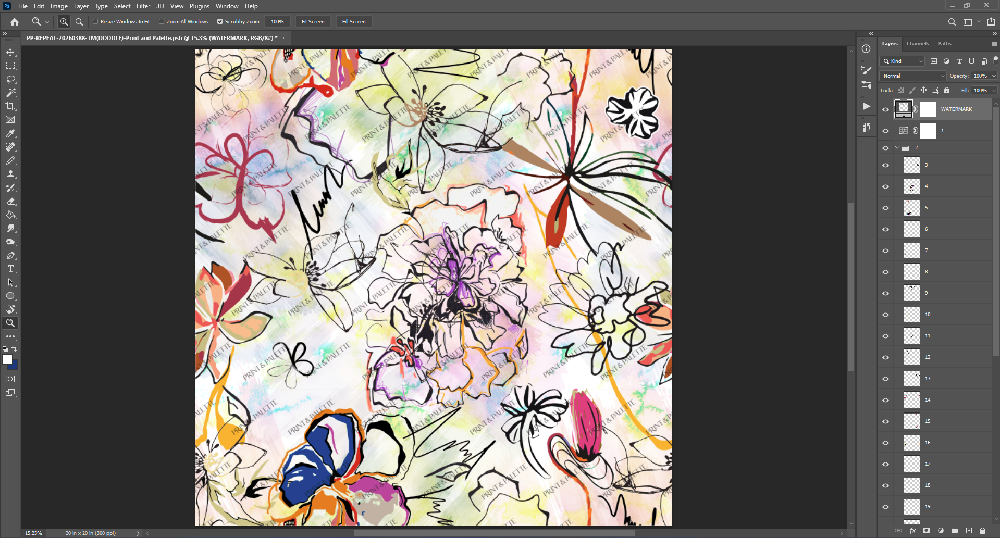
Task: Filter layers by type layers icon
Action: point(959,61)
